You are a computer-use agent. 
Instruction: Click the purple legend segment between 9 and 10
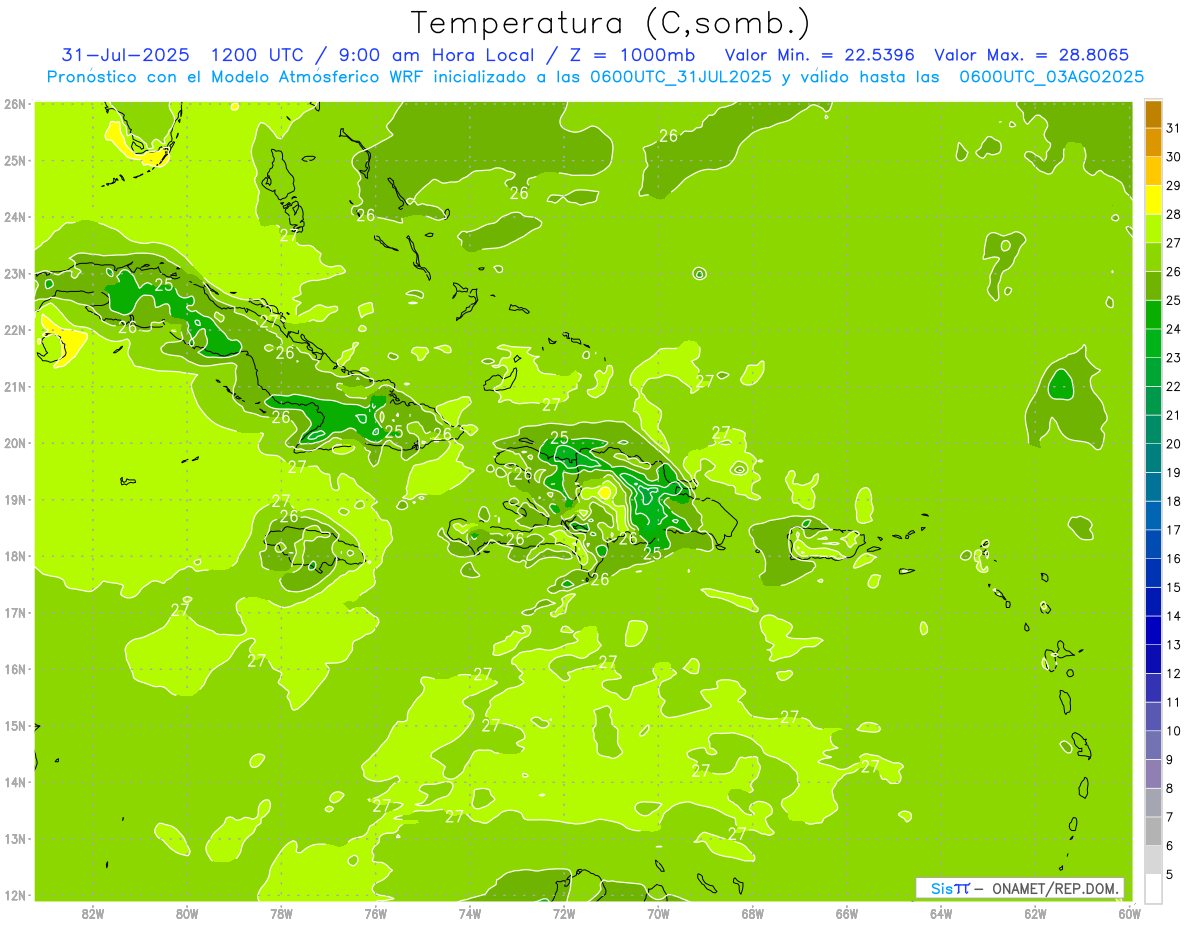1153,745
